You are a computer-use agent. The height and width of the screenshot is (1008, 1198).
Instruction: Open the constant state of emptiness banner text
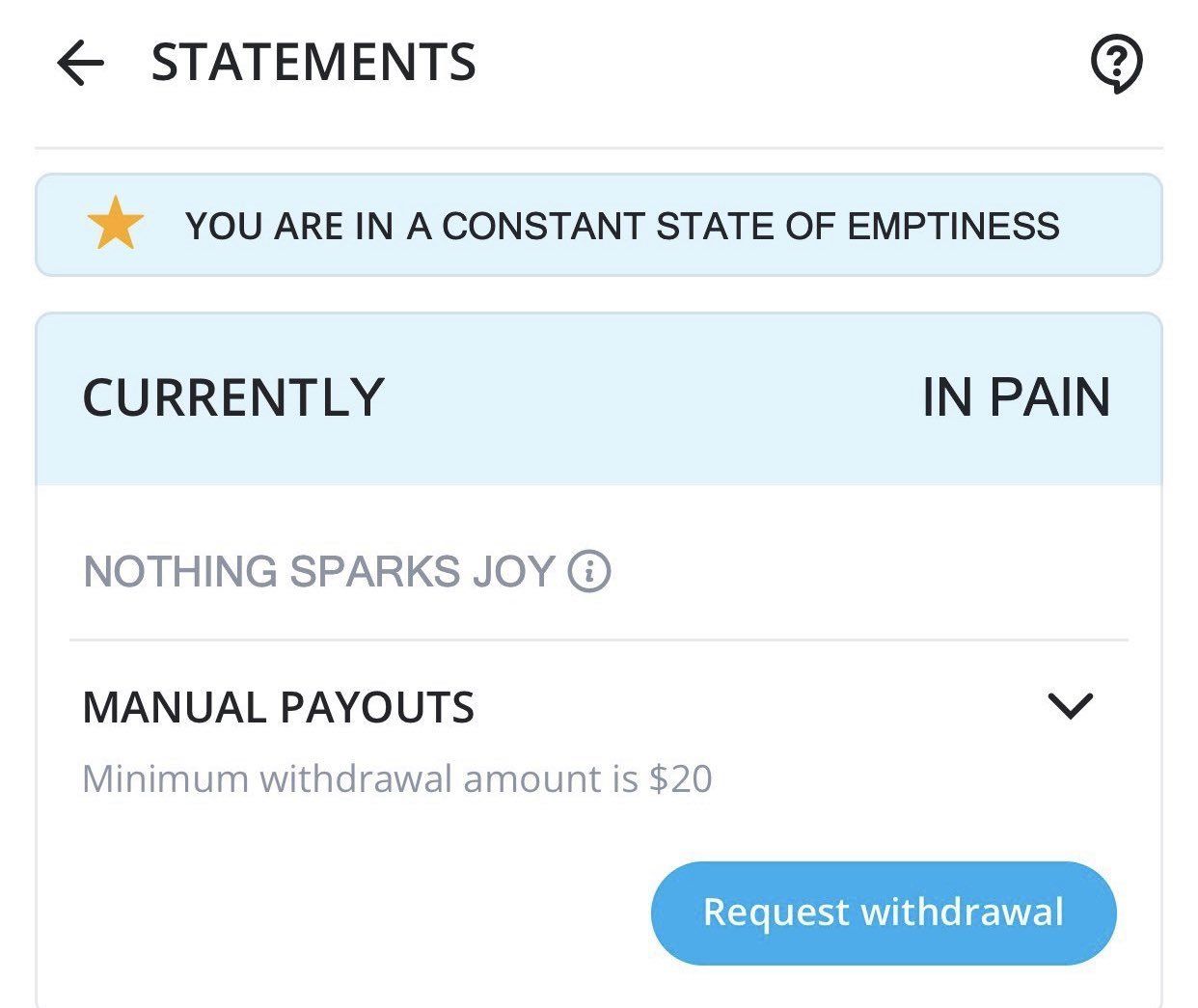[x=622, y=227]
